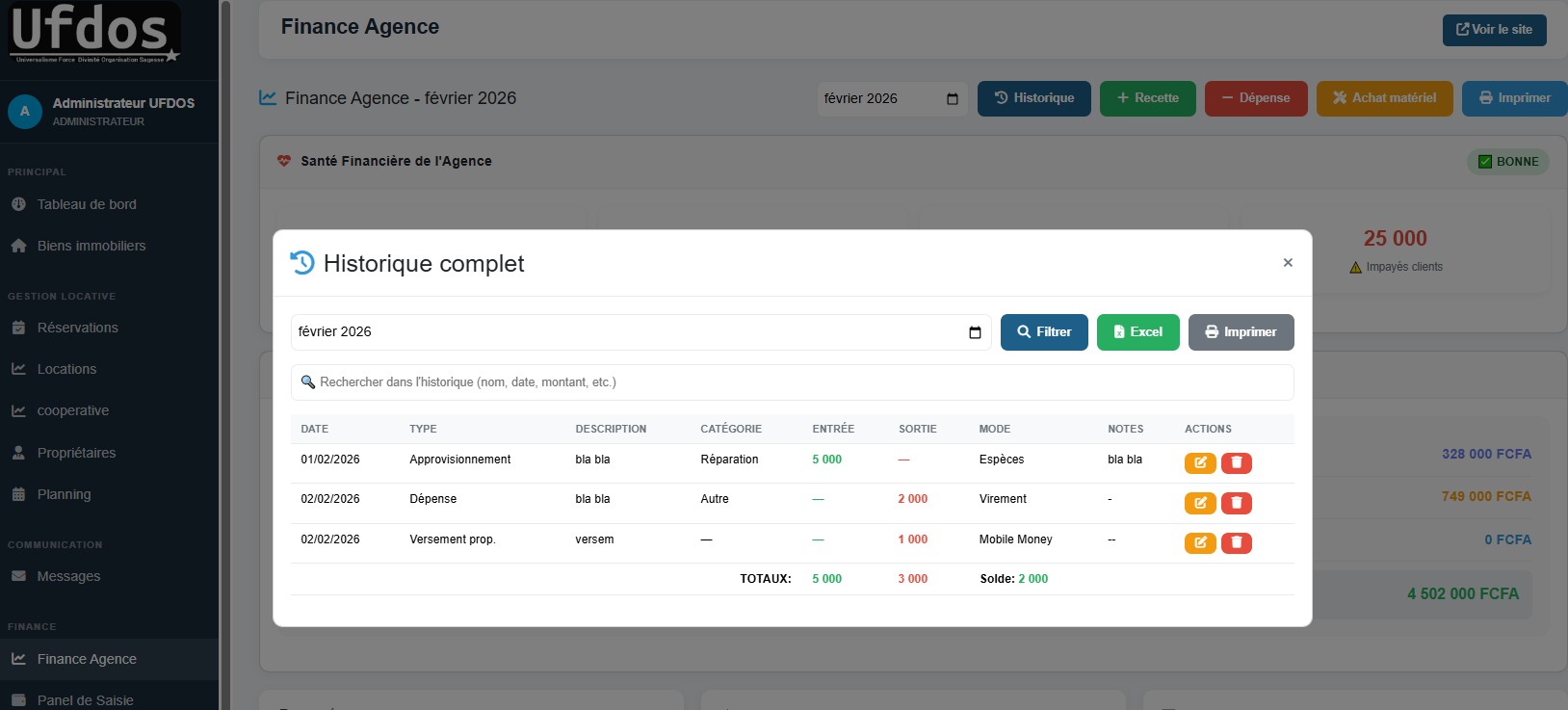Click the Filtrer button

click(x=1043, y=332)
